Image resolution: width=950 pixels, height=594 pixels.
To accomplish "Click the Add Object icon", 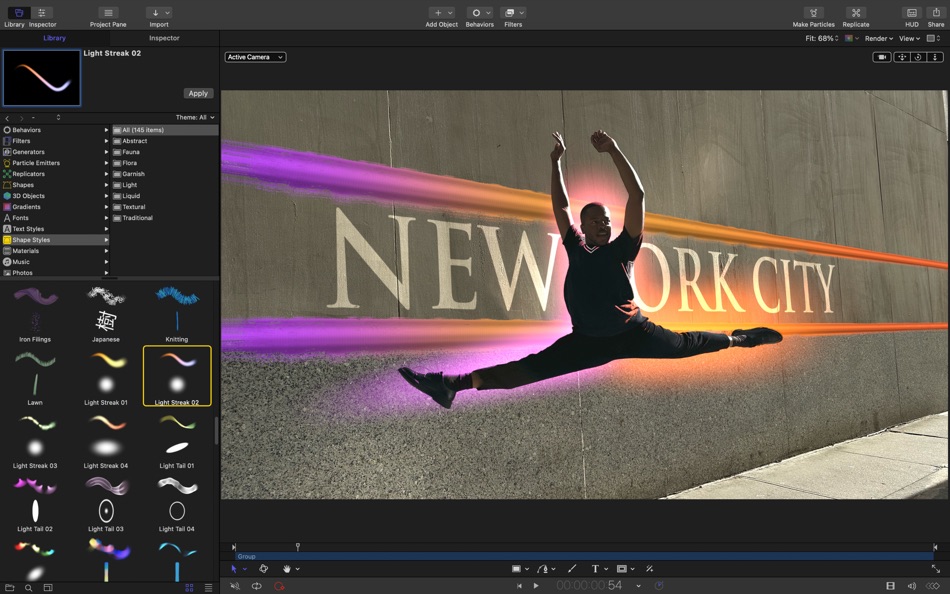I will pos(437,15).
